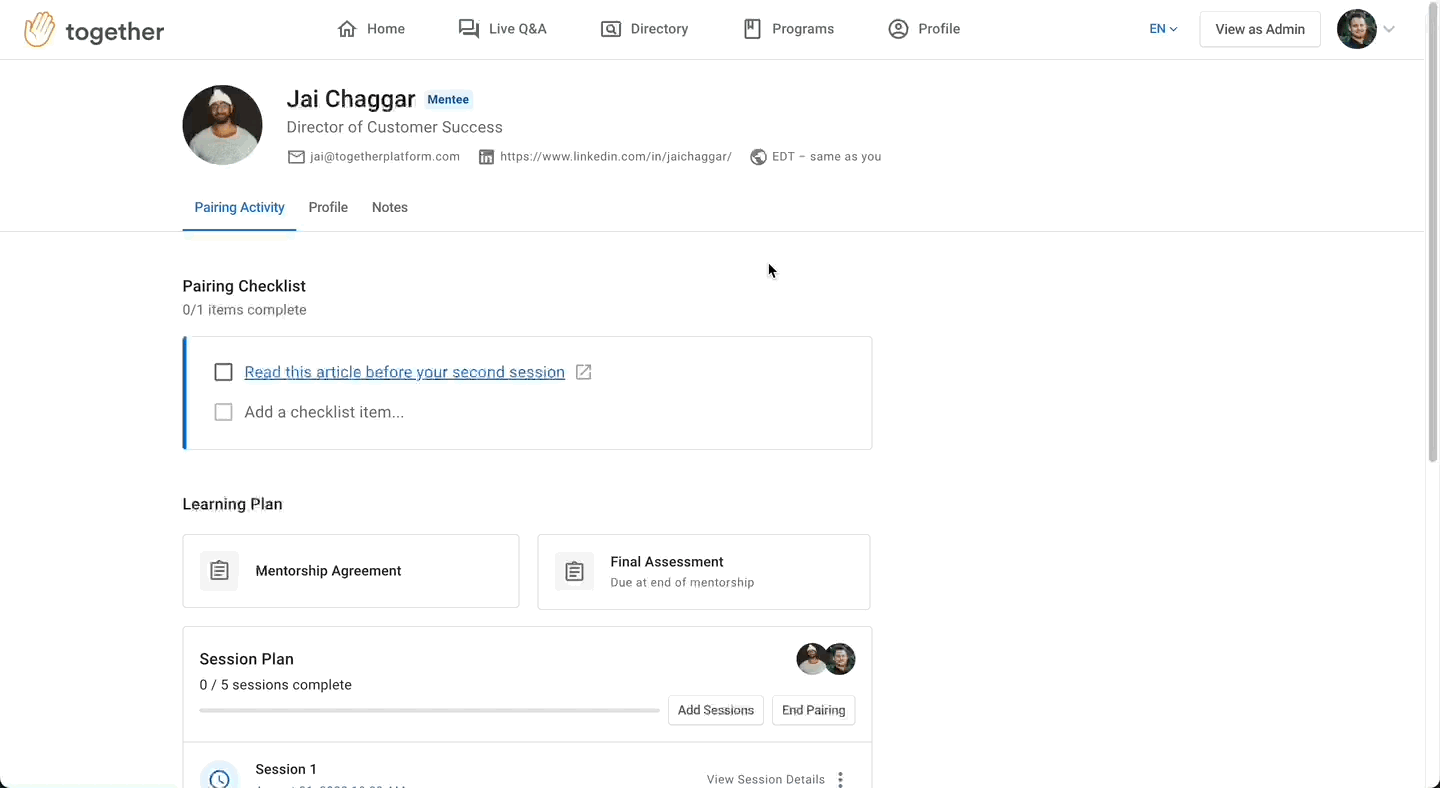Click the View as Admin button
The height and width of the screenshot is (788, 1440).
(x=1260, y=29)
